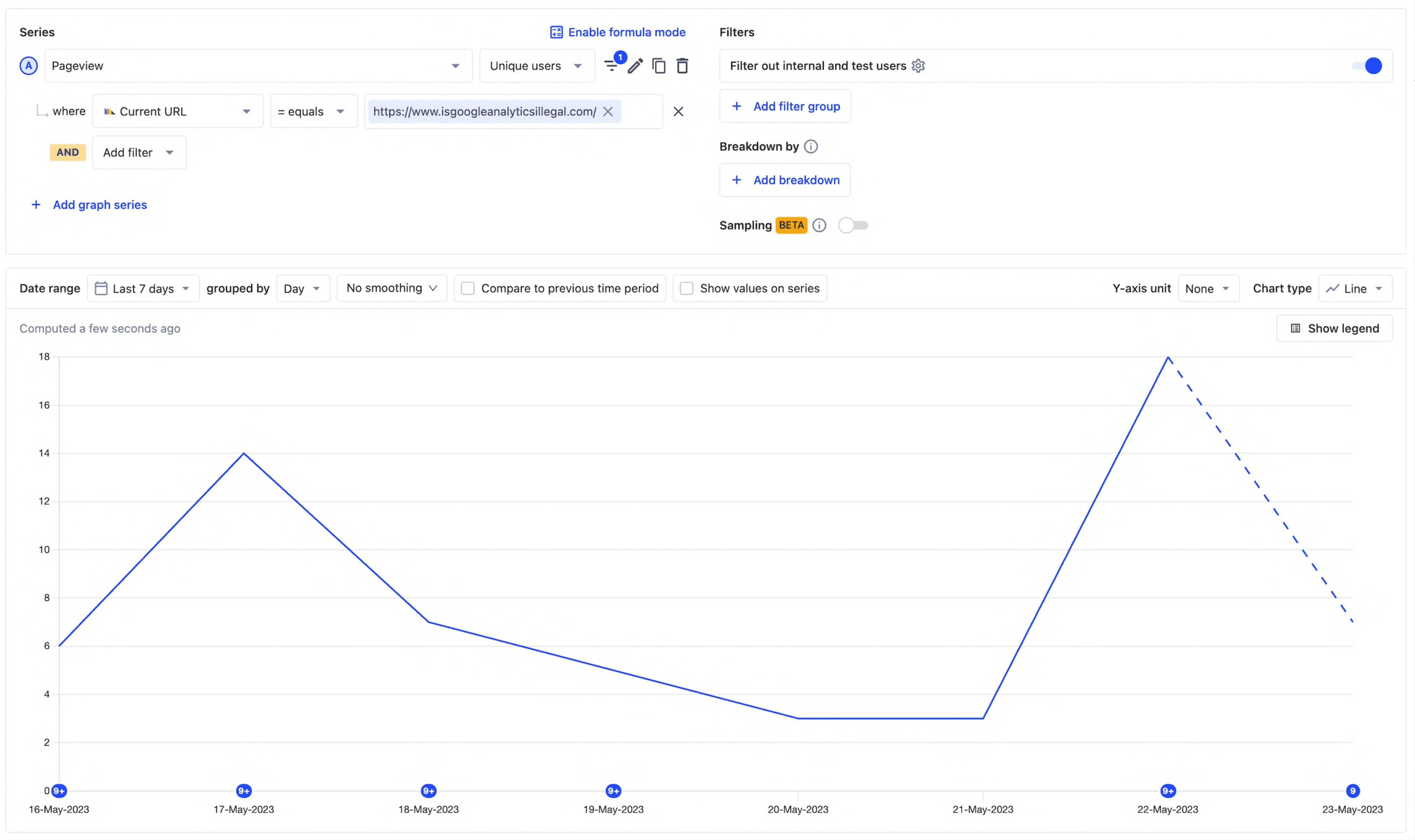This screenshot has width=1415, height=840.
Task: Click the Show legend button
Action: 1334,328
